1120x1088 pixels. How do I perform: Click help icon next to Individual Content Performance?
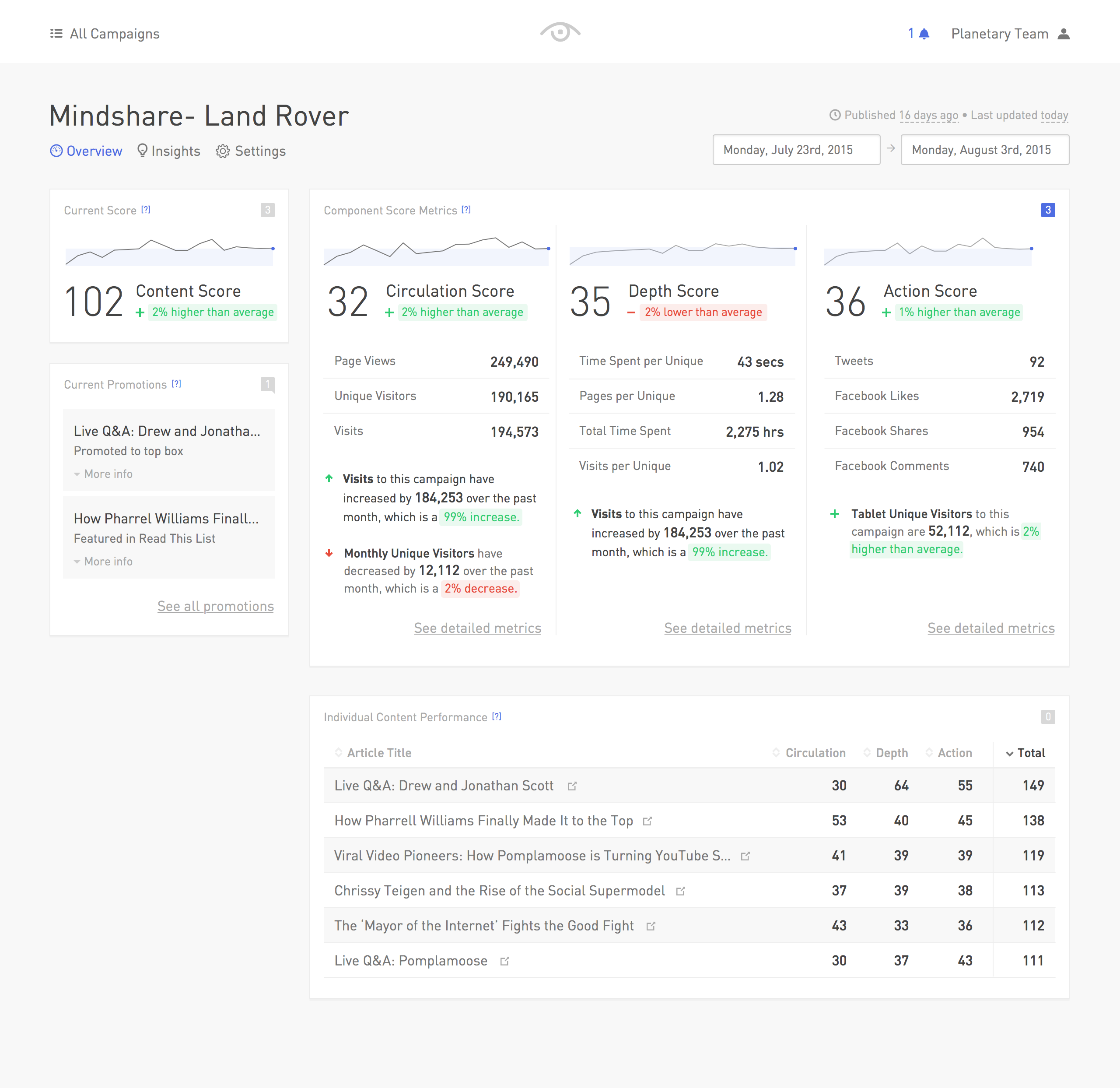pyautogui.click(x=497, y=716)
